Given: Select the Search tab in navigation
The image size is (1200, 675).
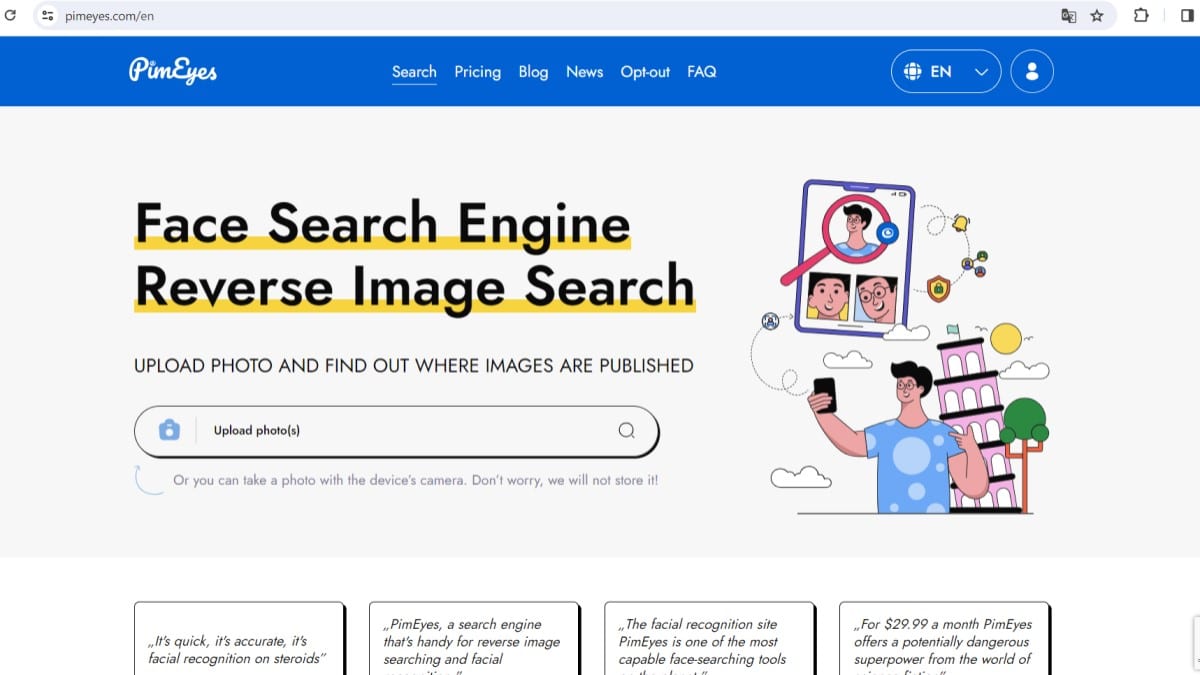Looking at the screenshot, I should (x=414, y=72).
